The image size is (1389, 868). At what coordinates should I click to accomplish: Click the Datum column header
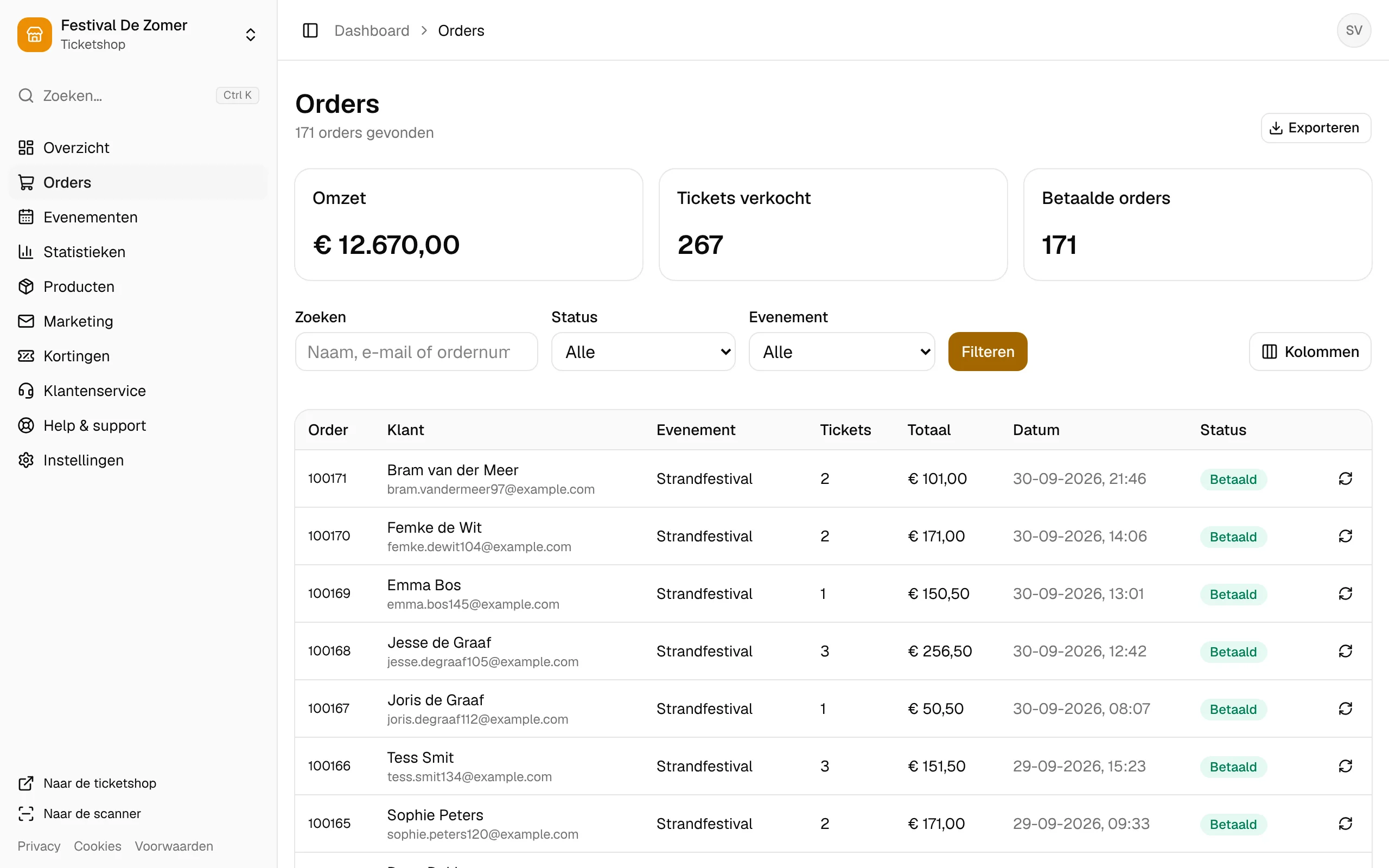[1036, 430]
